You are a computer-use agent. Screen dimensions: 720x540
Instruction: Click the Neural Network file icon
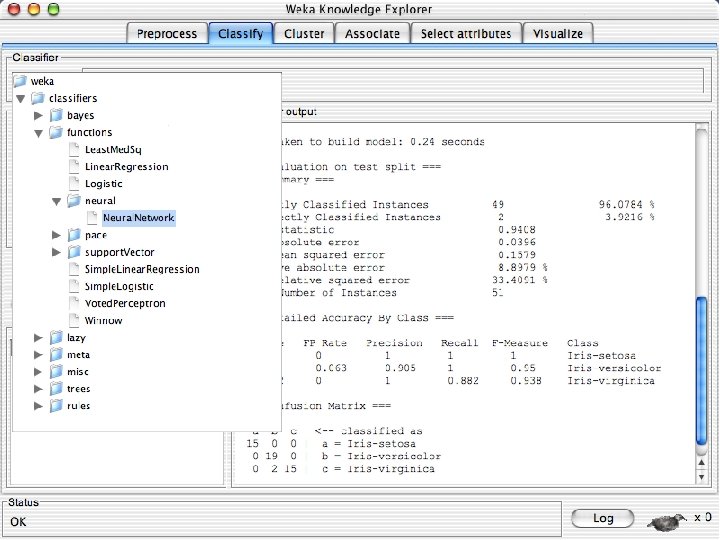point(92,218)
